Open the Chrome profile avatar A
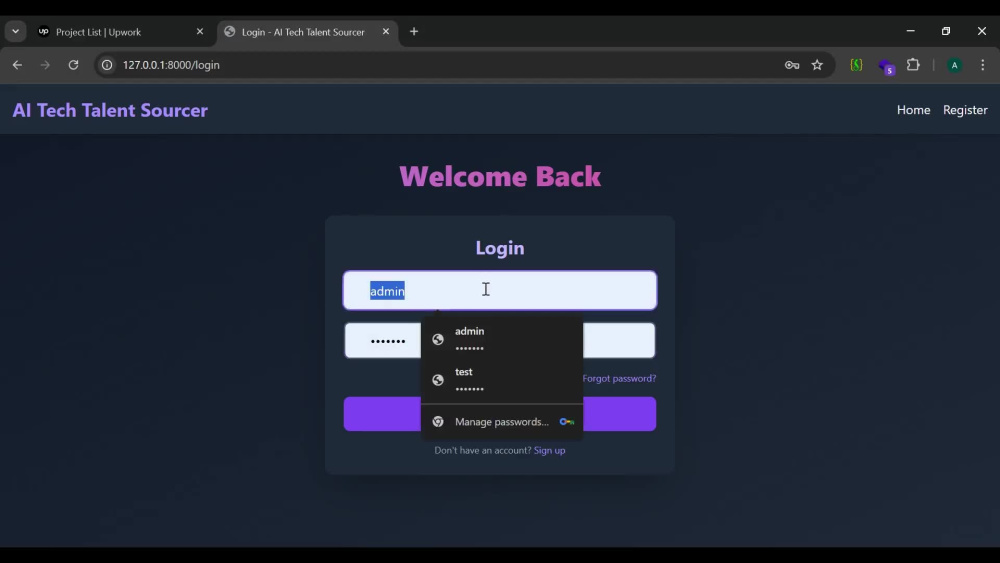Image resolution: width=1000 pixels, height=563 pixels. (x=955, y=65)
